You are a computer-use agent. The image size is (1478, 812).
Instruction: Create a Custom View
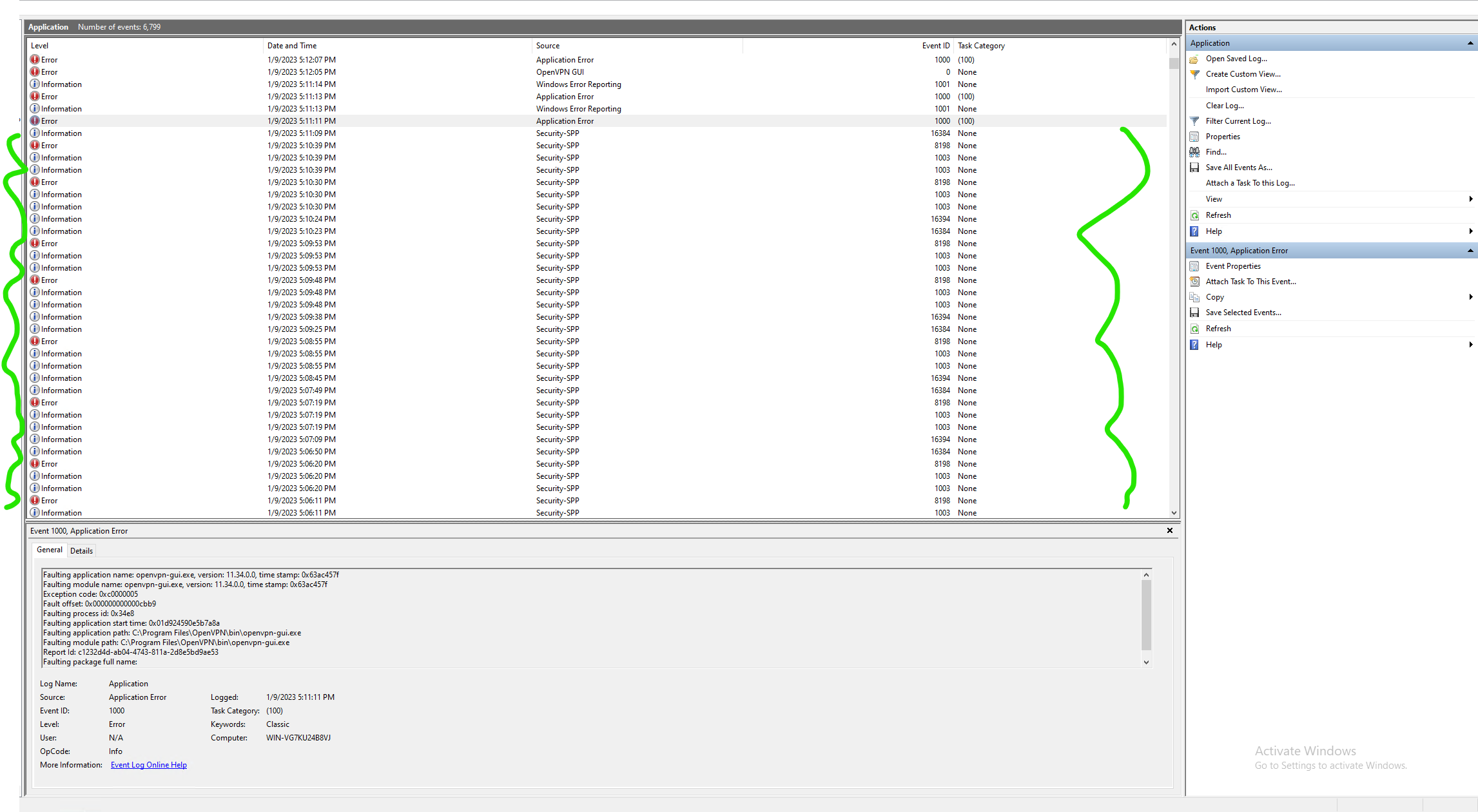[1243, 73]
